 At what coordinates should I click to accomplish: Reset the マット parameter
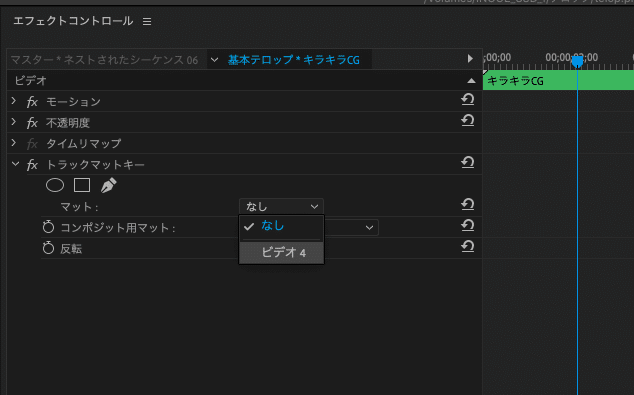tap(467, 205)
